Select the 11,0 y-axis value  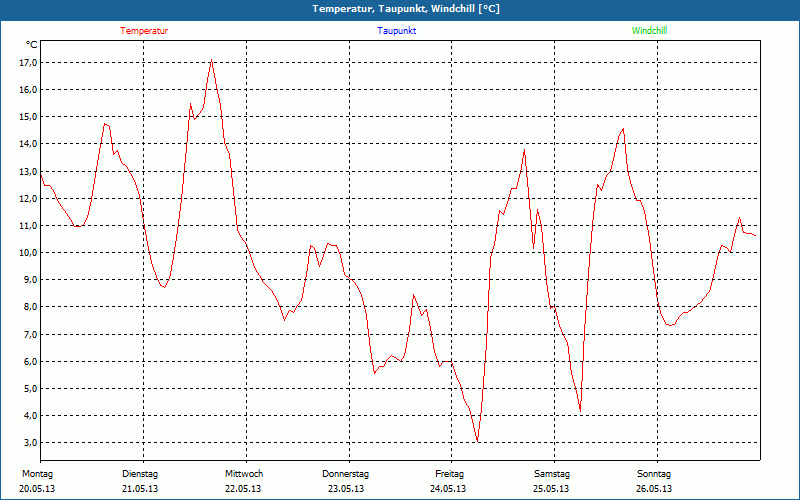27,225
